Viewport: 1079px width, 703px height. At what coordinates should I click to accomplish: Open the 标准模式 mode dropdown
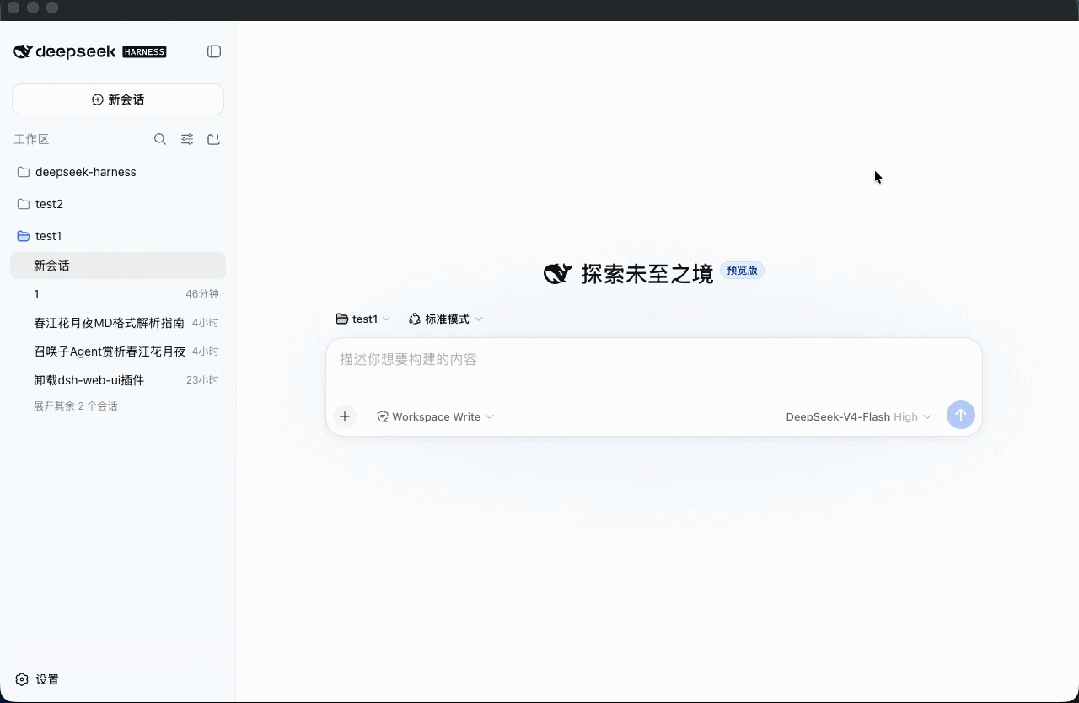coord(446,319)
